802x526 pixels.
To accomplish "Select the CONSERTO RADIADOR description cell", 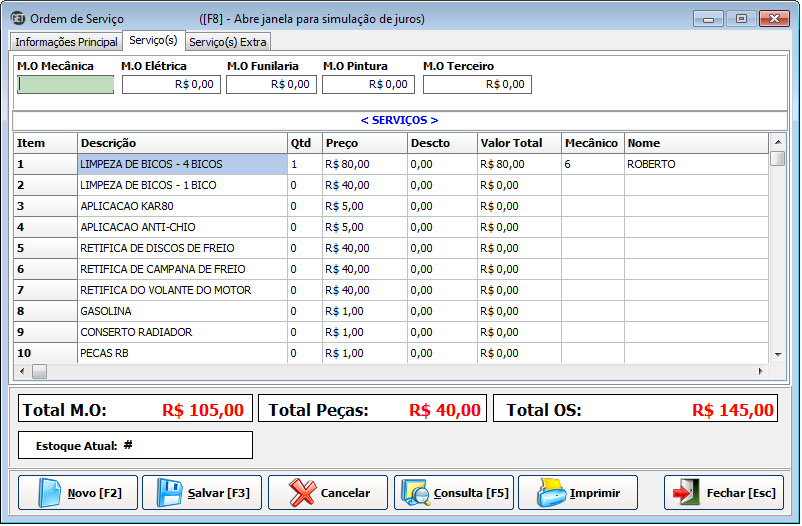I will click(x=182, y=332).
